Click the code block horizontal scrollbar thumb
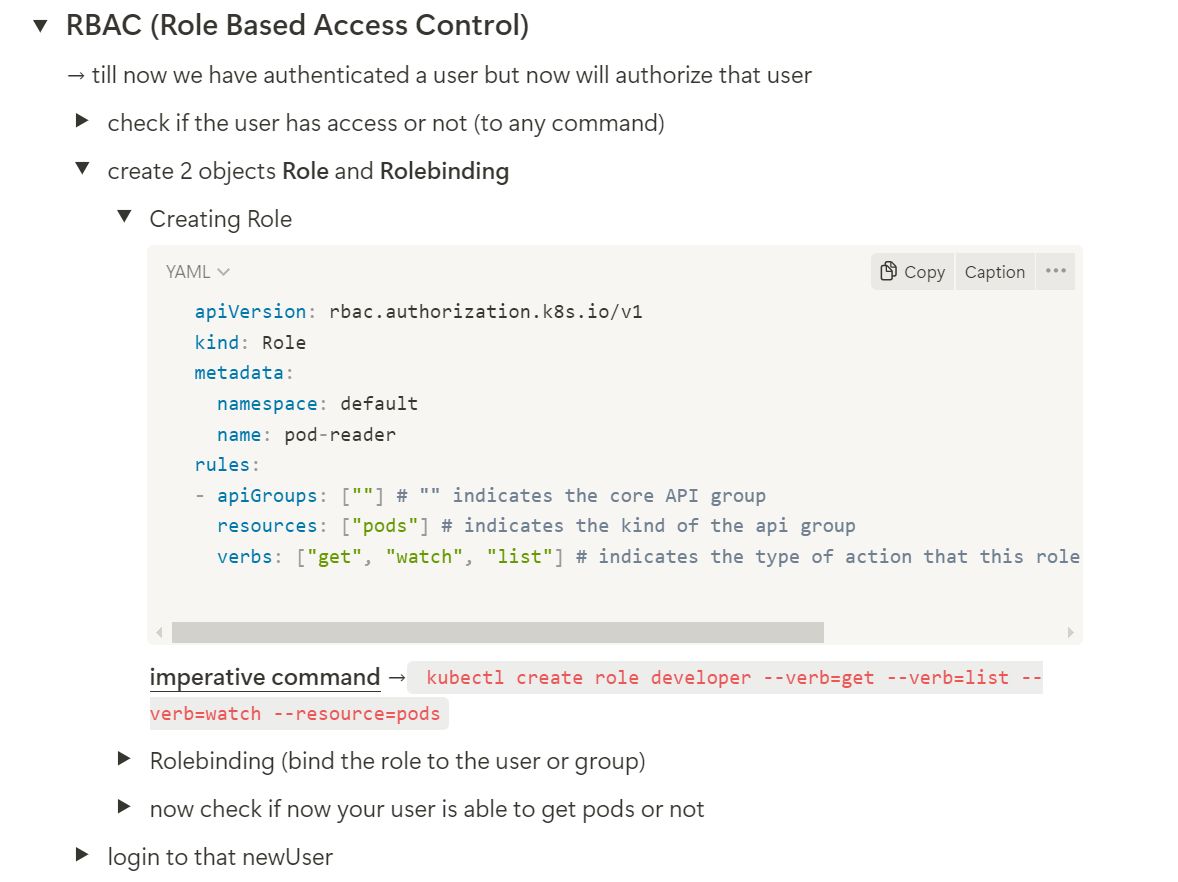Image resolution: width=1178 pixels, height=882 pixels. 497,633
